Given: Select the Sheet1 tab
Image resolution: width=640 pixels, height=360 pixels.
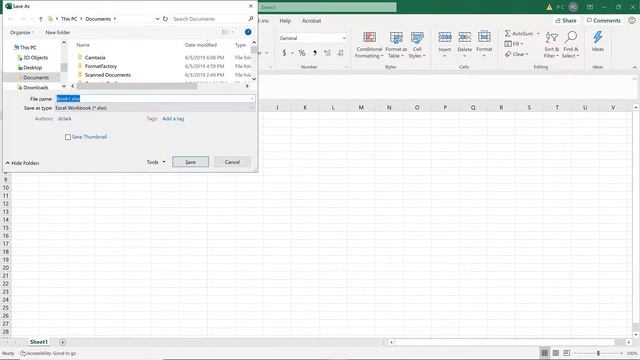Looking at the screenshot, I should (39, 342).
